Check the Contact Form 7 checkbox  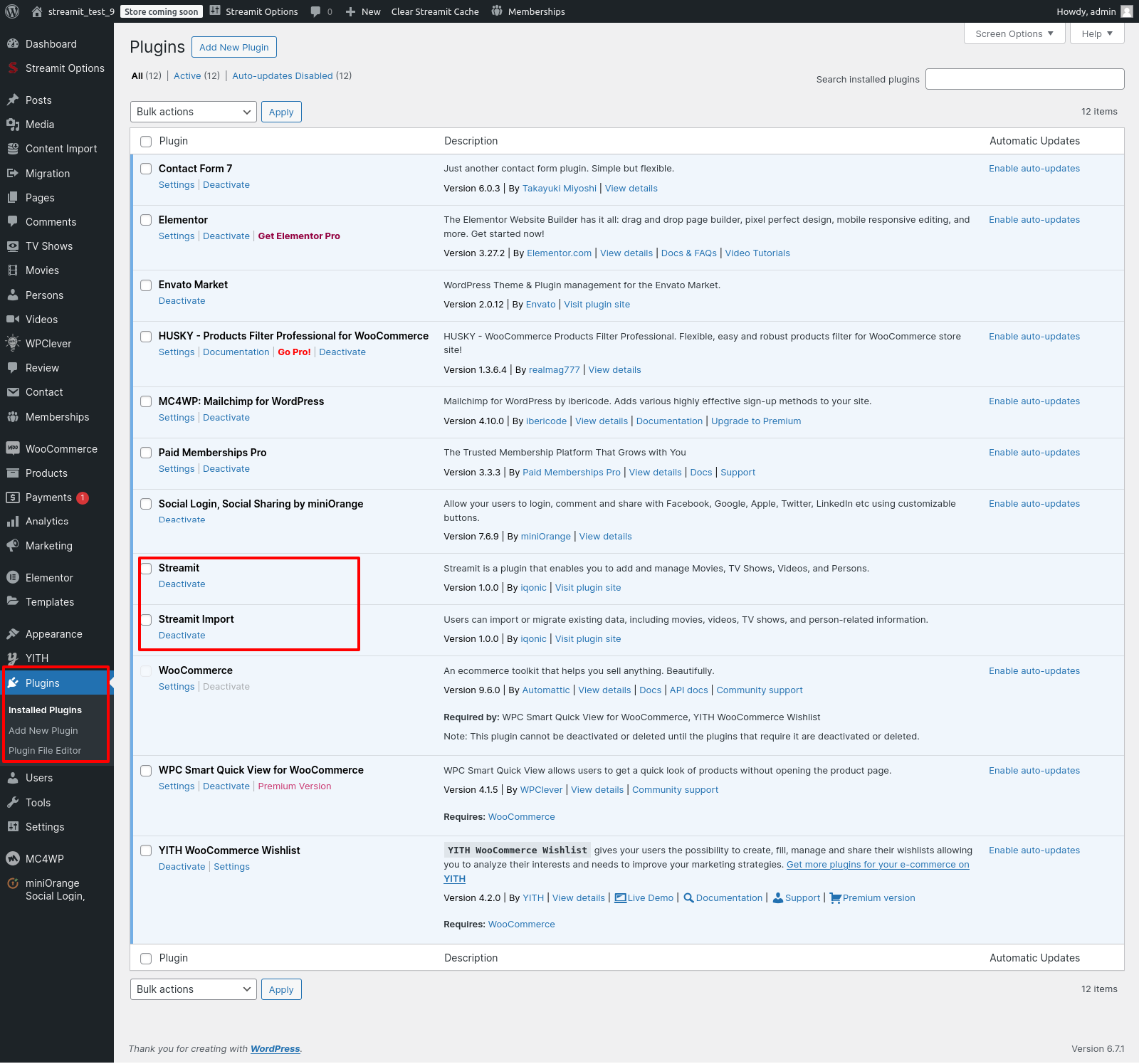pos(146,169)
